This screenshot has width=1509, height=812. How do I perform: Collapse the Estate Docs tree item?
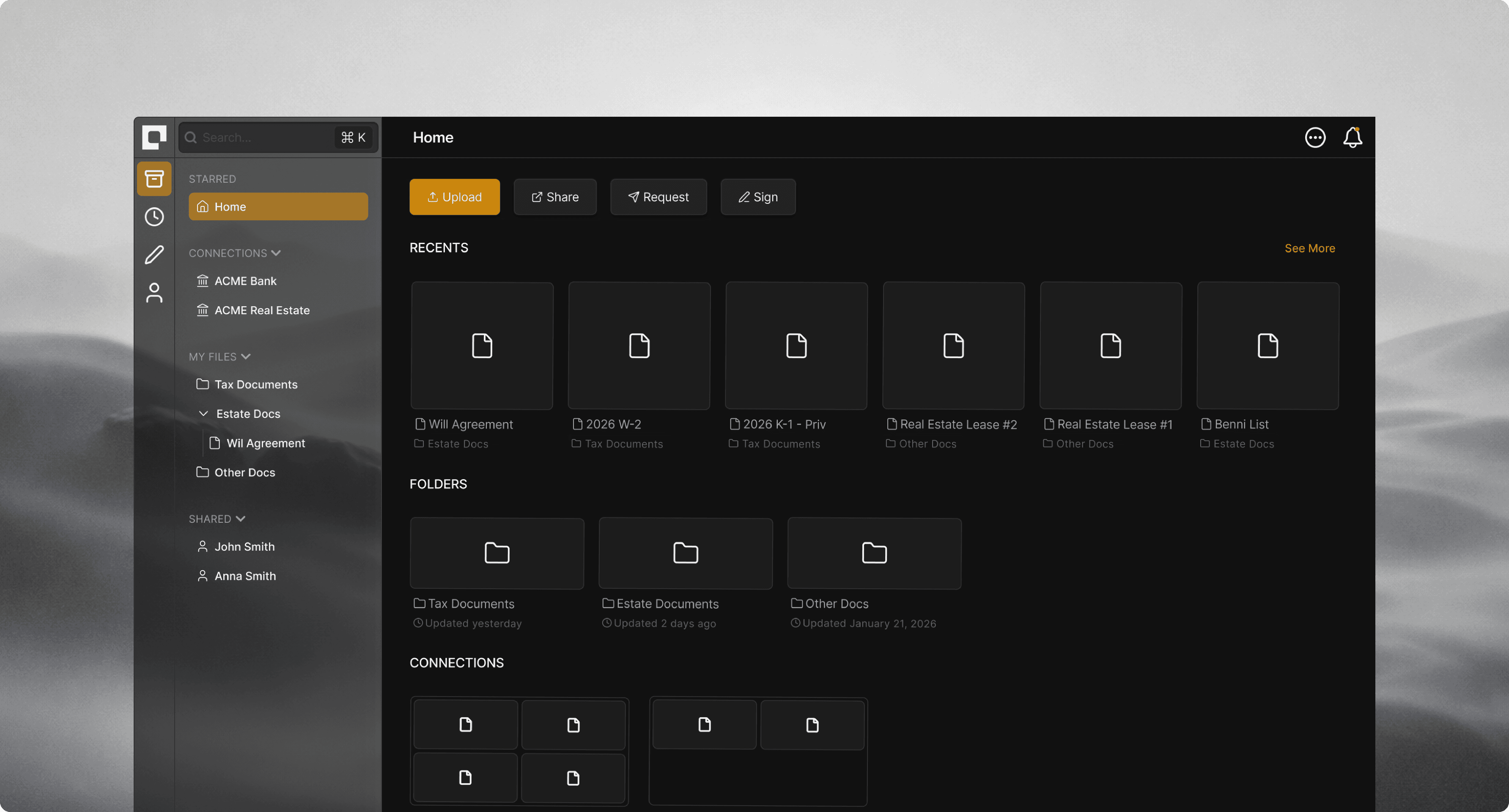pyautogui.click(x=203, y=413)
